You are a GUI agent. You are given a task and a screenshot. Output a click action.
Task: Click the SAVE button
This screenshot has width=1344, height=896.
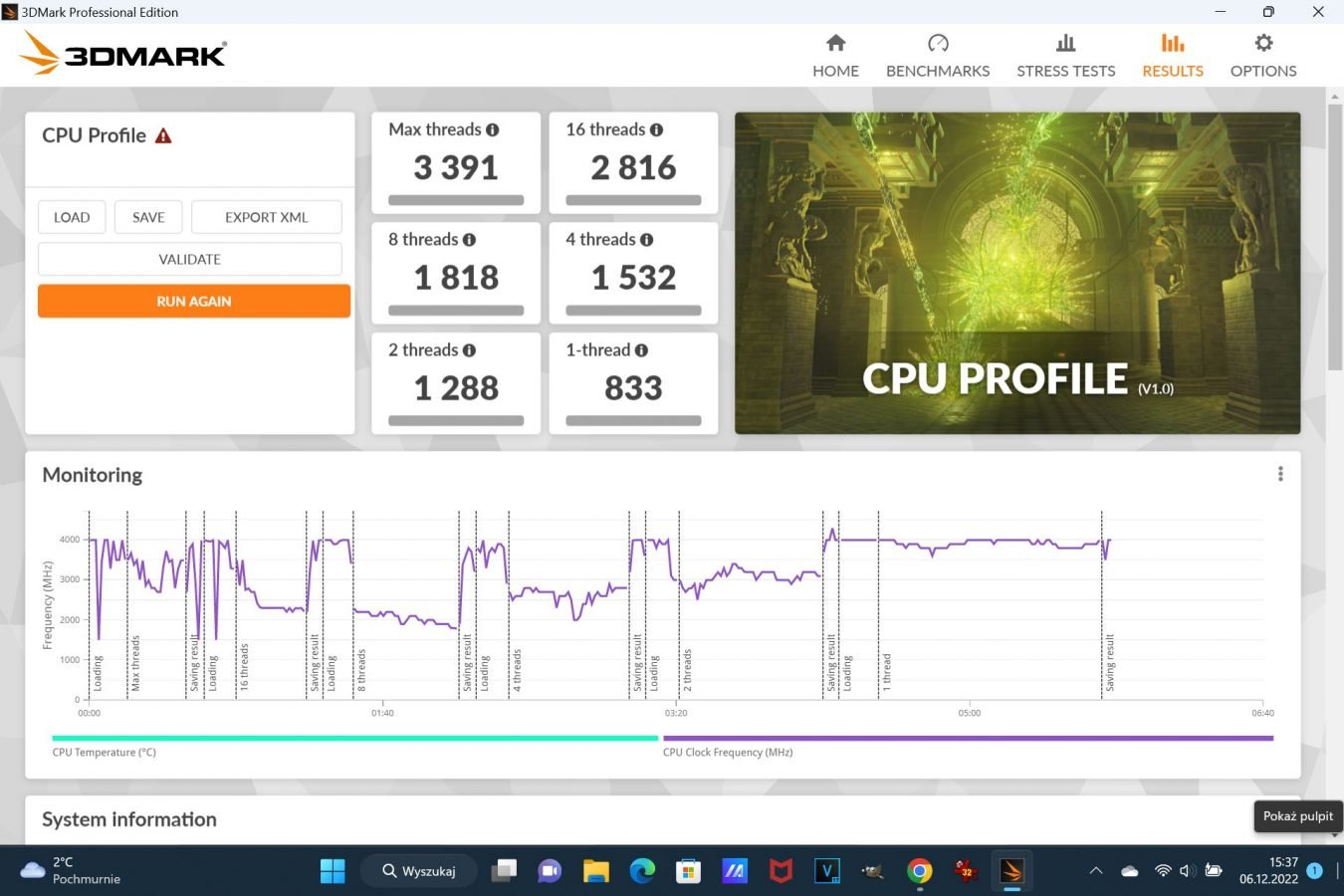point(148,217)
